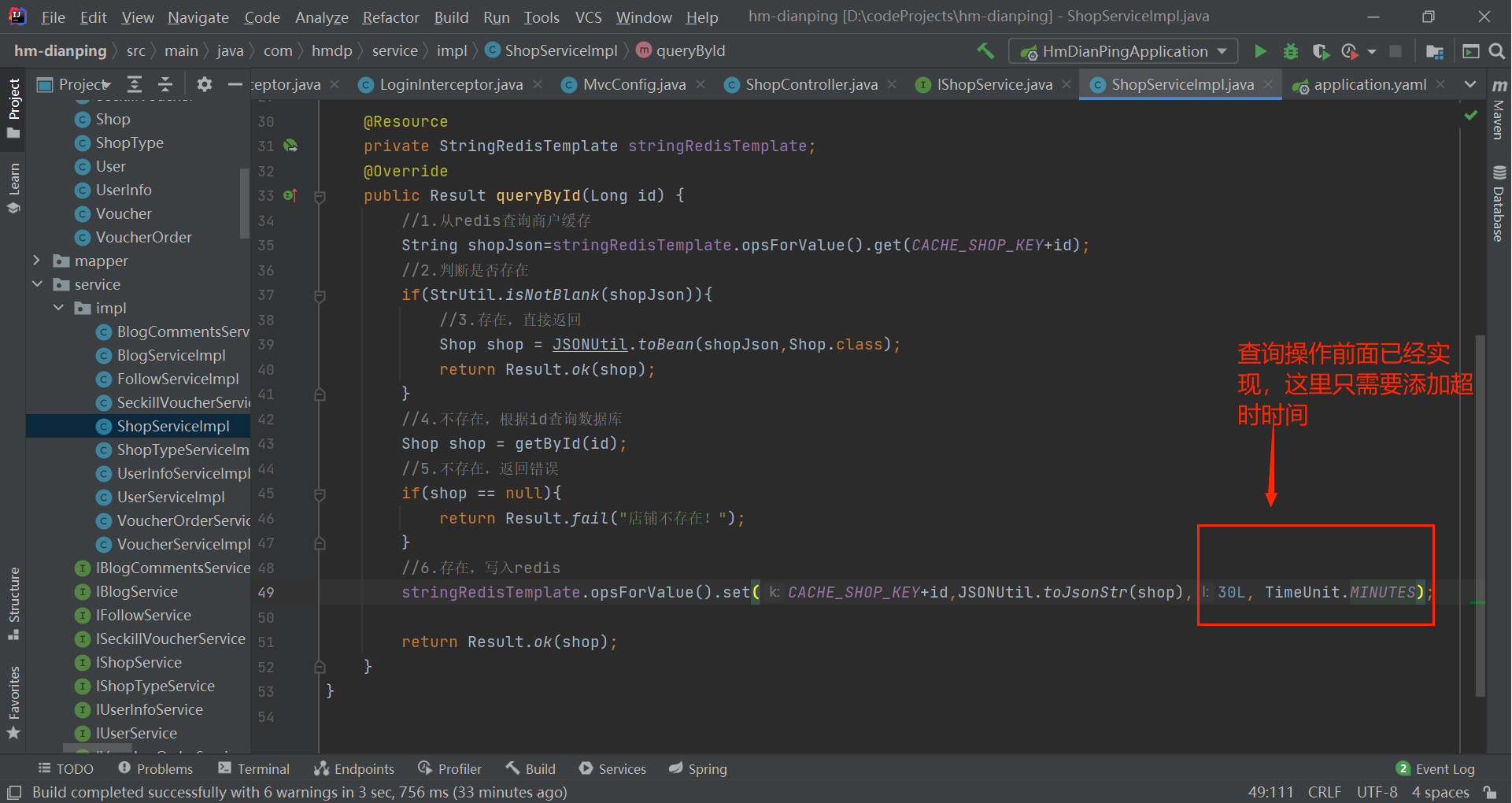Open the VCS menu
The width and height of the screenshot is (1512, 803).
click(588, 17)
